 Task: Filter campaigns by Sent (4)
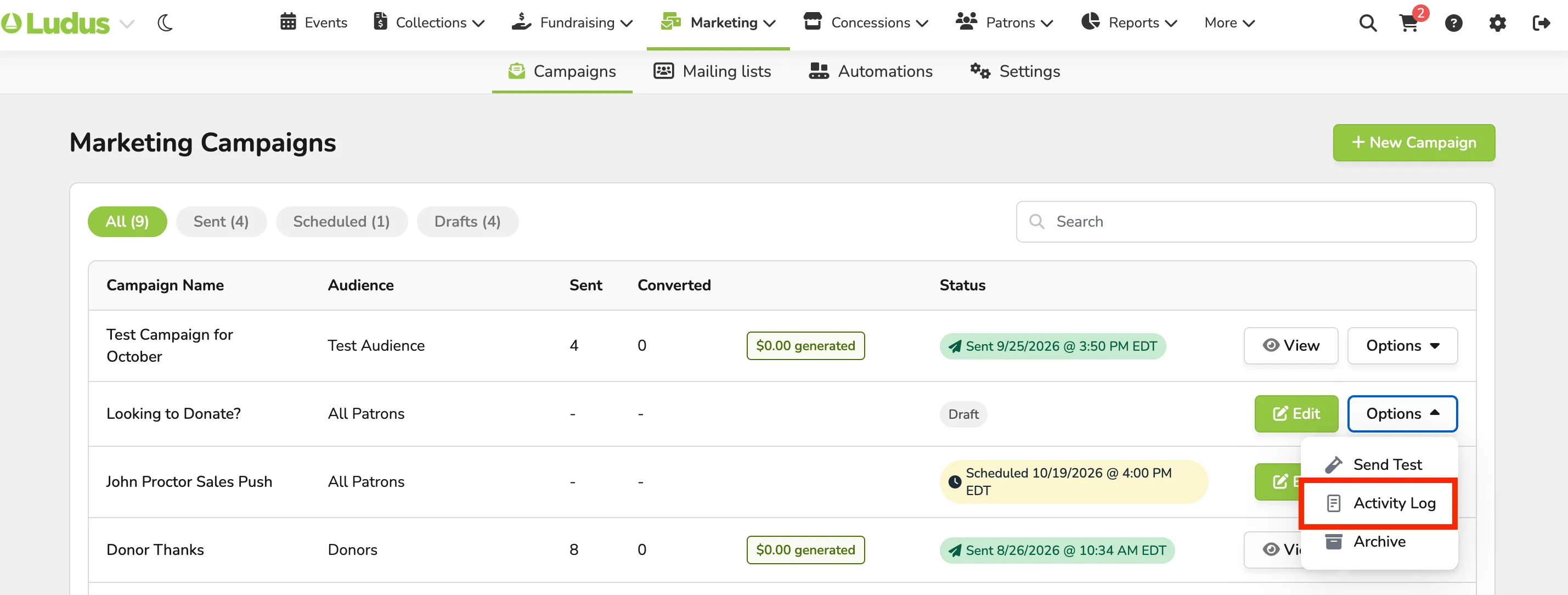[221, 222]
